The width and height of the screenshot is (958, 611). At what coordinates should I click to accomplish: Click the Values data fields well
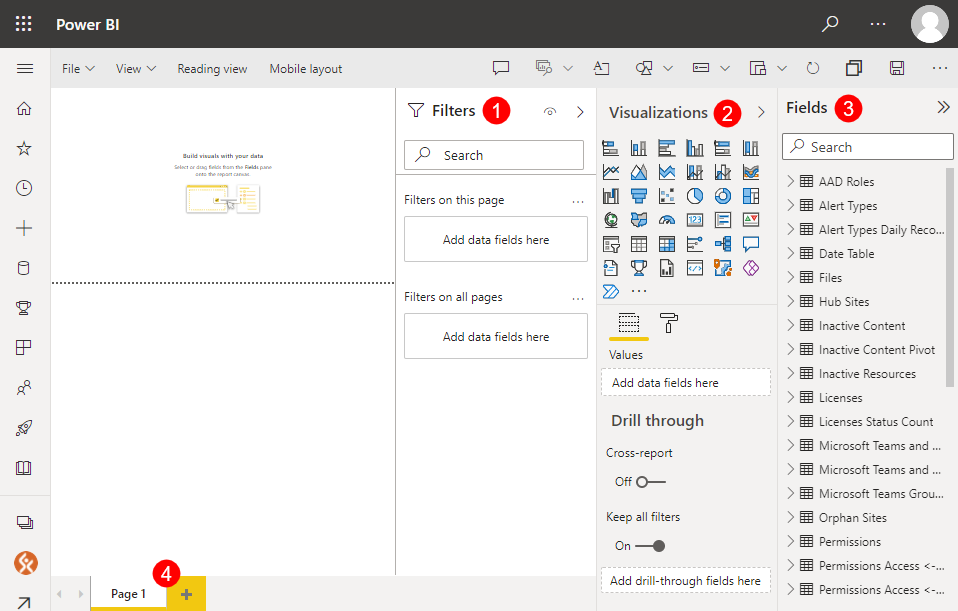click(x=686, y=382)
